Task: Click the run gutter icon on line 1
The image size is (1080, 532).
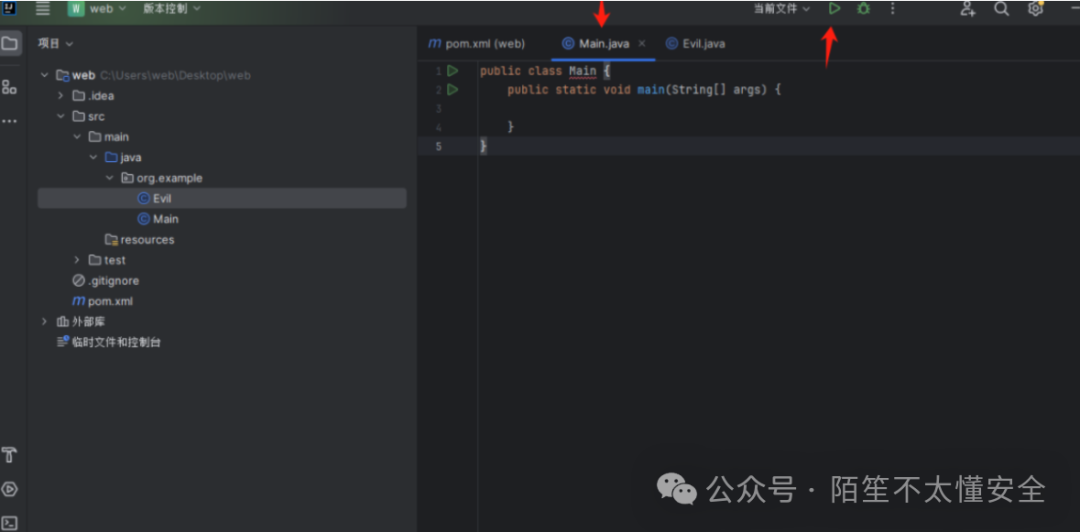Action: point(453,71)
